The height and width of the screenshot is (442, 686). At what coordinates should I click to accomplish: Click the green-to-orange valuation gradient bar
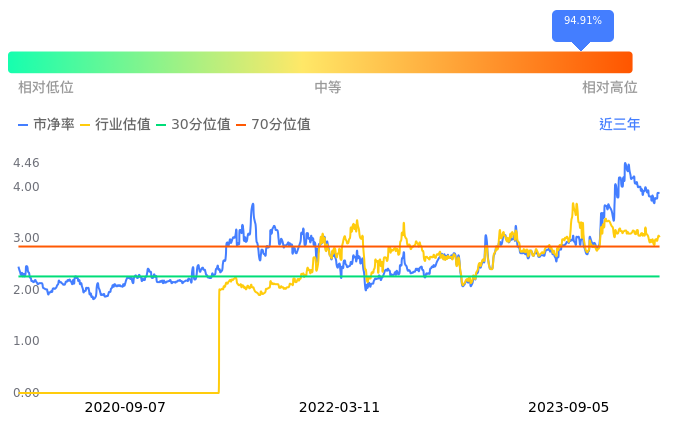pyautogui.click(x=320, y=62)
